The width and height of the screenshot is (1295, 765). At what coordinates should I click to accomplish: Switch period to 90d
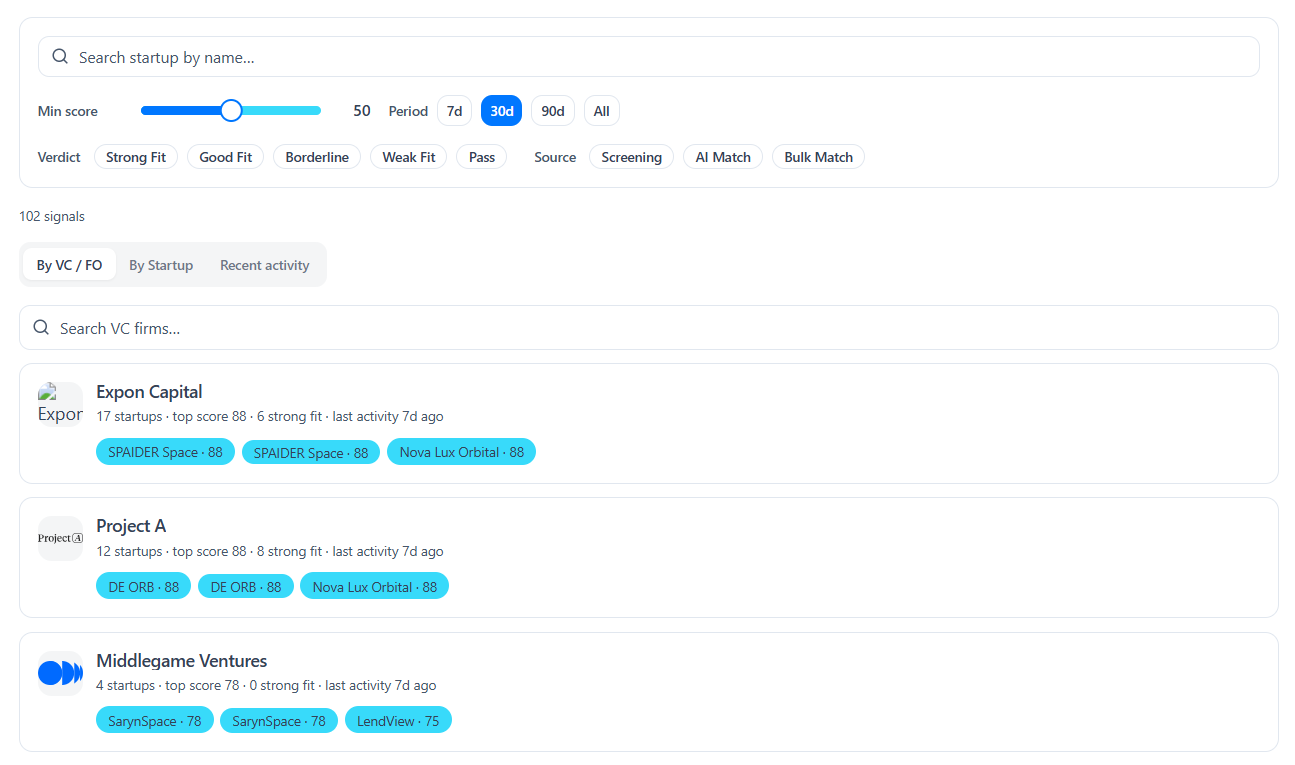553,111
